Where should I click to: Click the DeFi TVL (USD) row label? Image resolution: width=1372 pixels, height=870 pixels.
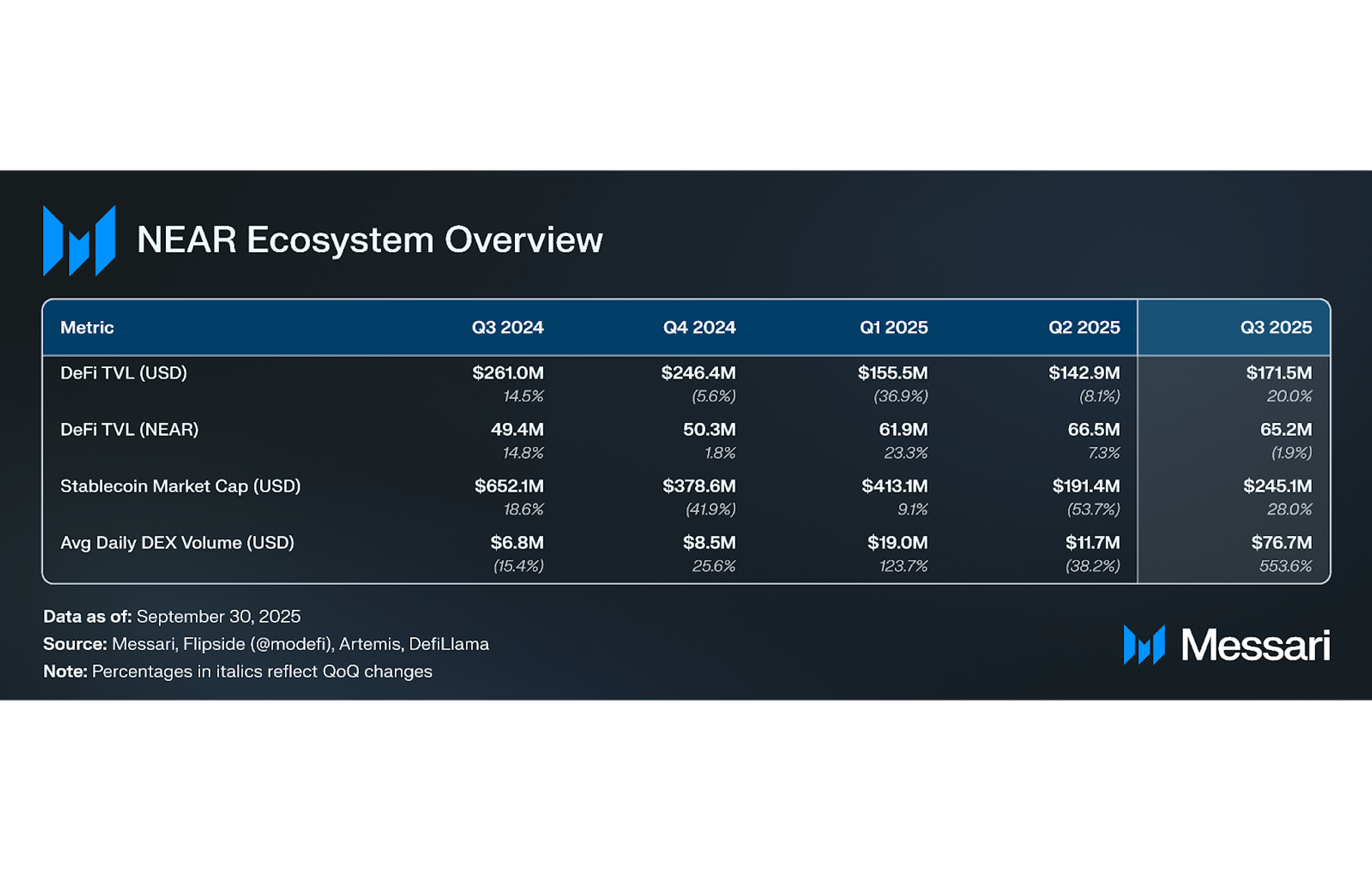tap(124, 373)
